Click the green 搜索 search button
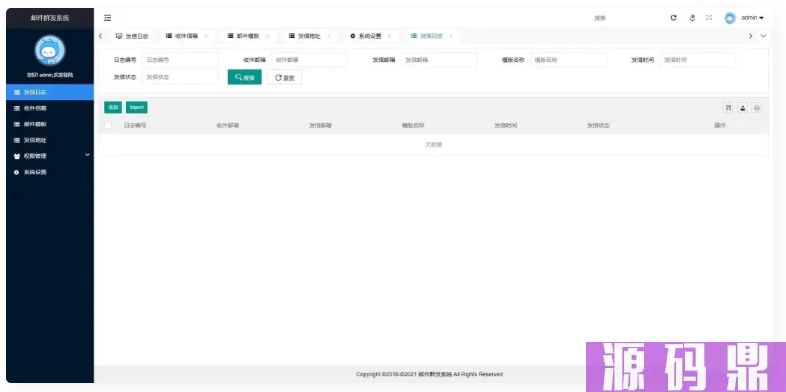This screenshot has height=392, width=786. [x=245, y=77]
